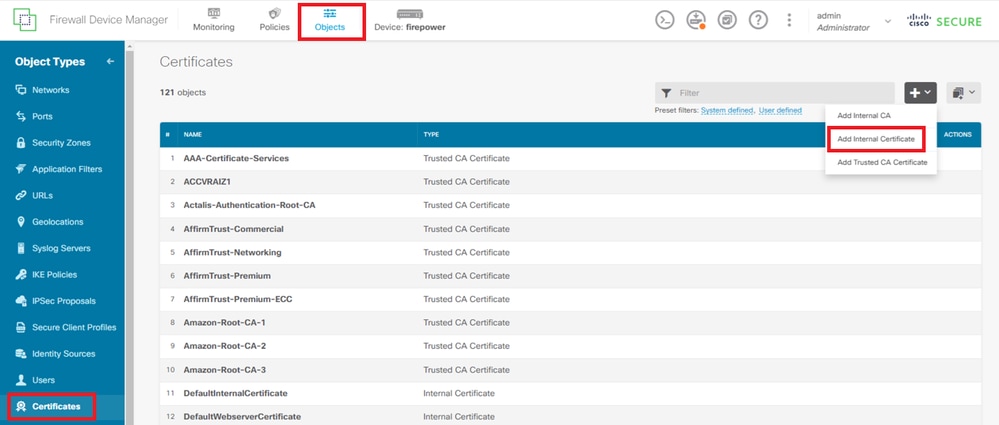Choose Add Internal Certificate menu option
999x425 pixels.
(x=876, y=139)
